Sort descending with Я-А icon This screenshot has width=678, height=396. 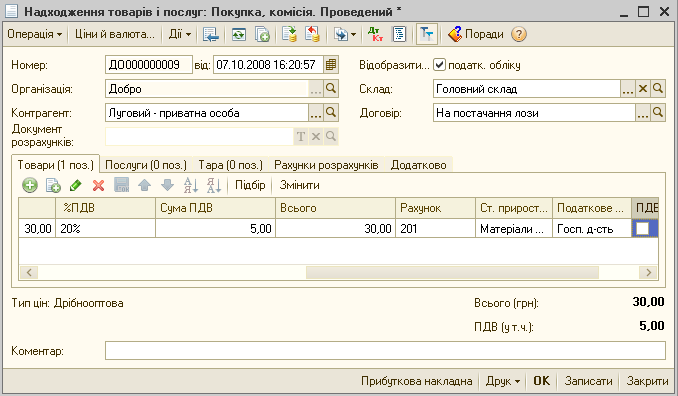click(214, 185)
